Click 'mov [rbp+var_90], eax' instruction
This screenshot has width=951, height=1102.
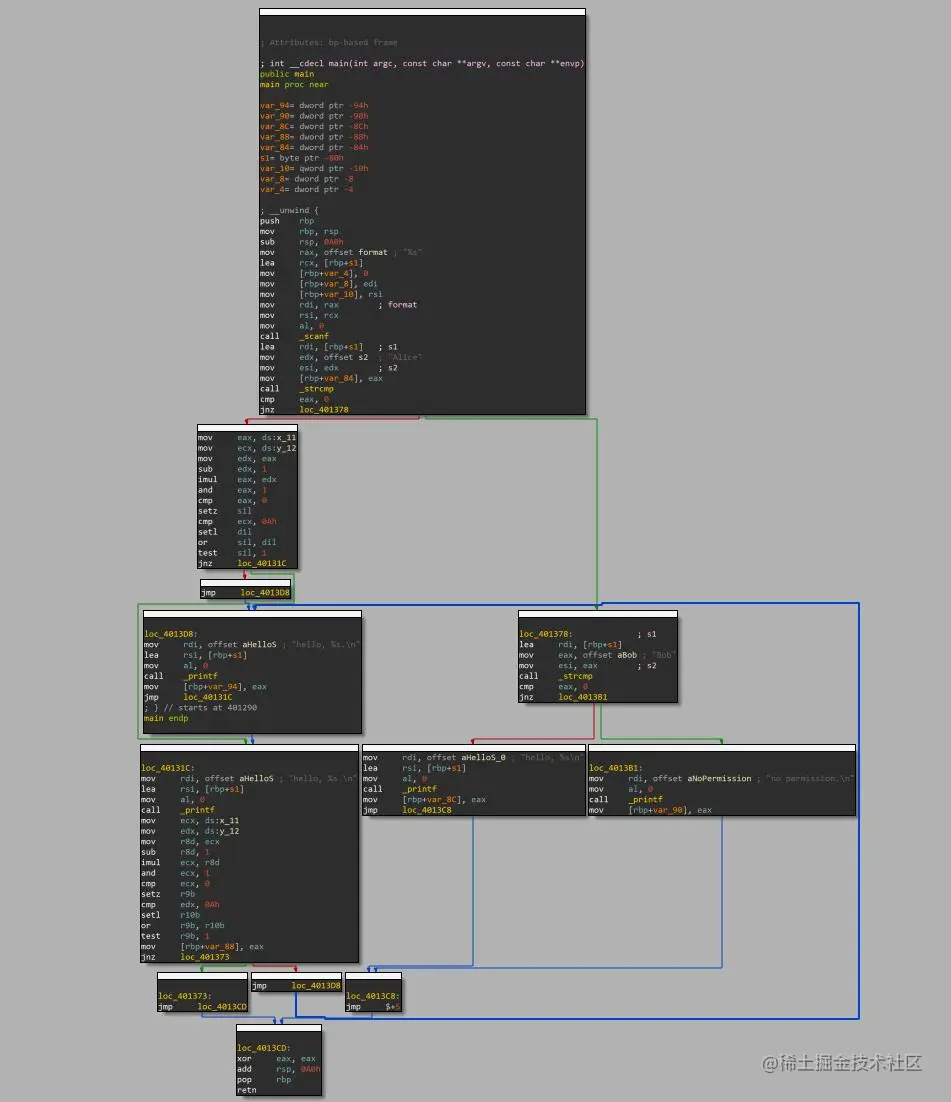point(651,810)
